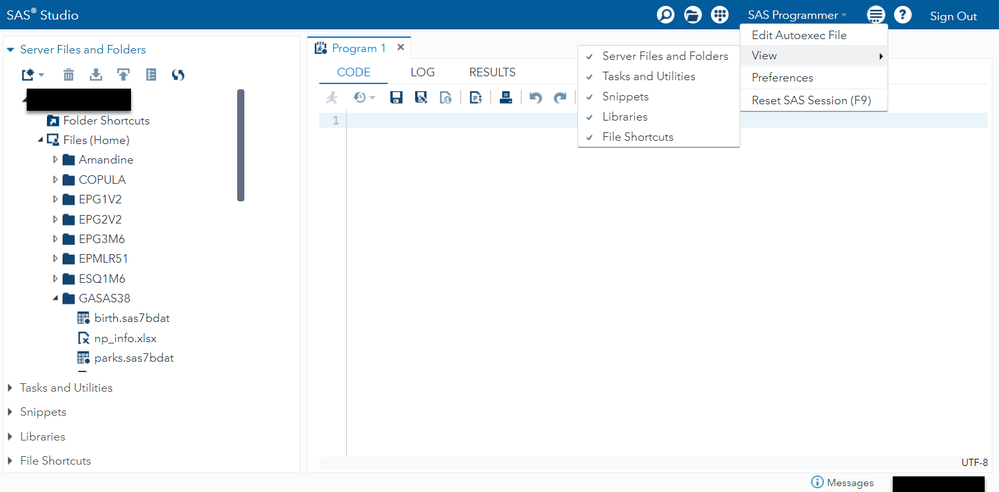Open the more application options menu icon
The image size is (999, 492).
[x=876, y=15]
